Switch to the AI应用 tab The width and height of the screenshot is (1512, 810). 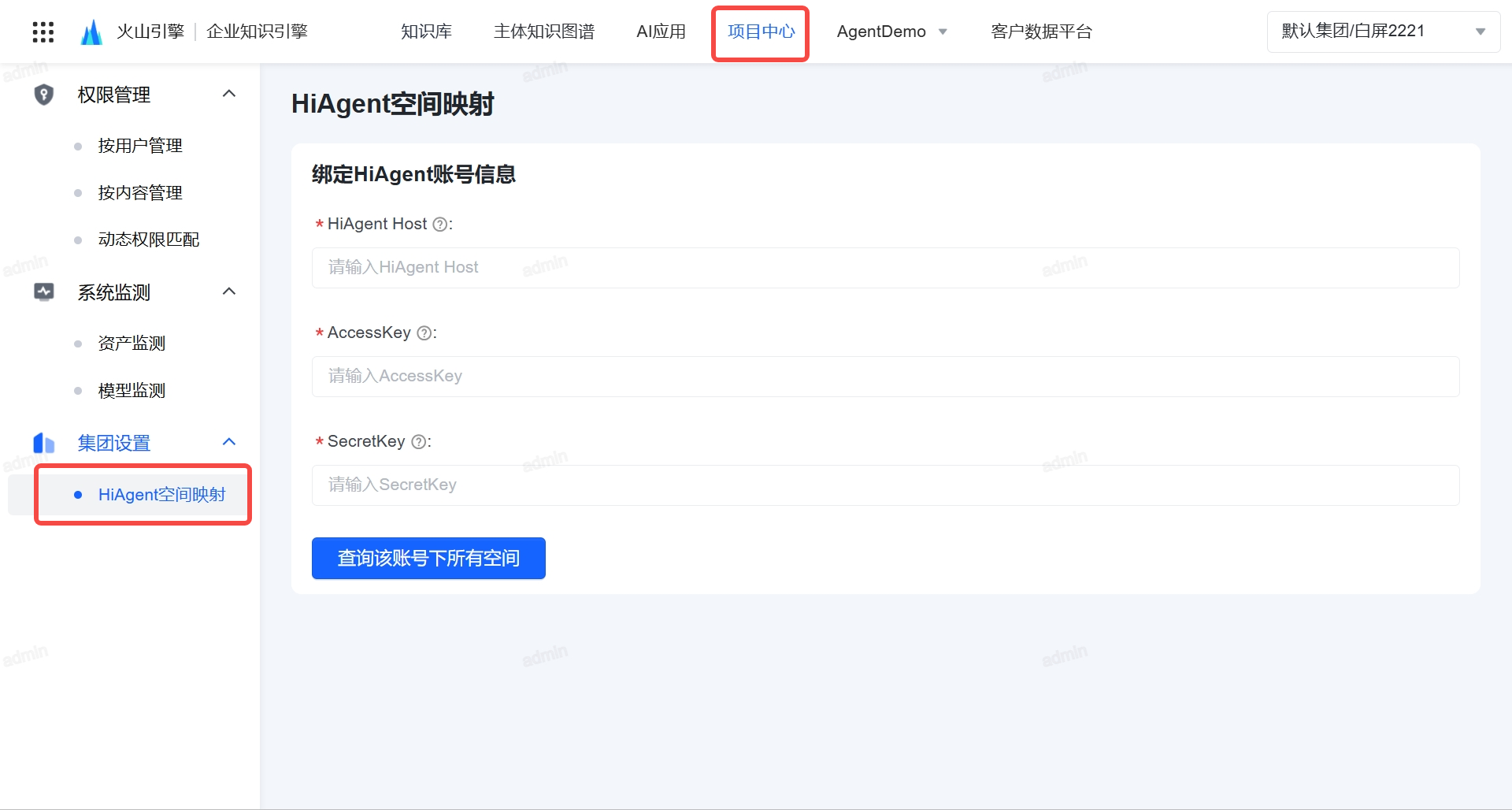661,32
